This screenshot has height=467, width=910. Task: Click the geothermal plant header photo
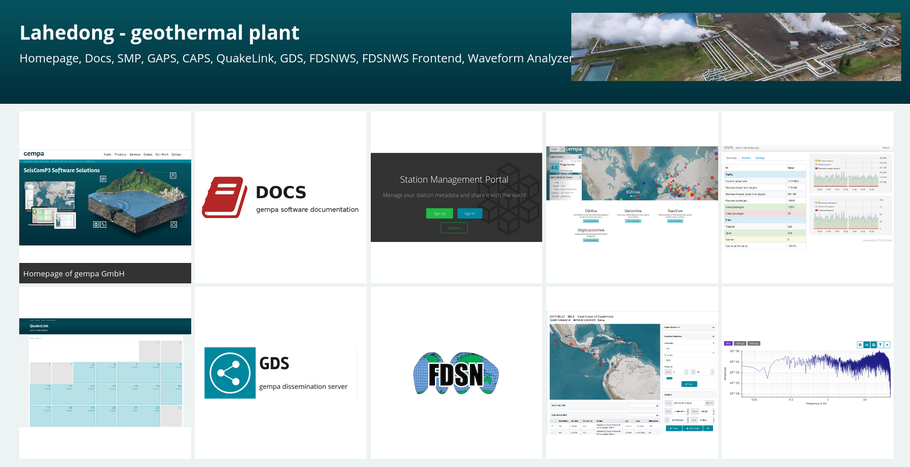[736, 47]
